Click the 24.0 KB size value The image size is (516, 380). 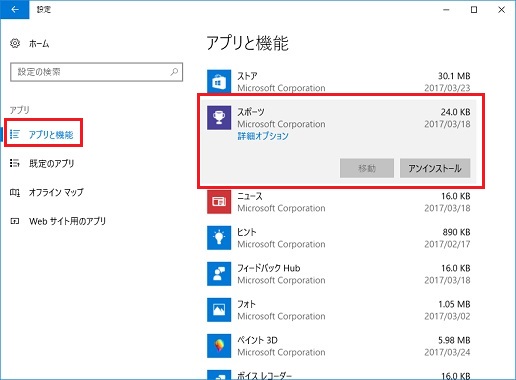point(455,112)
